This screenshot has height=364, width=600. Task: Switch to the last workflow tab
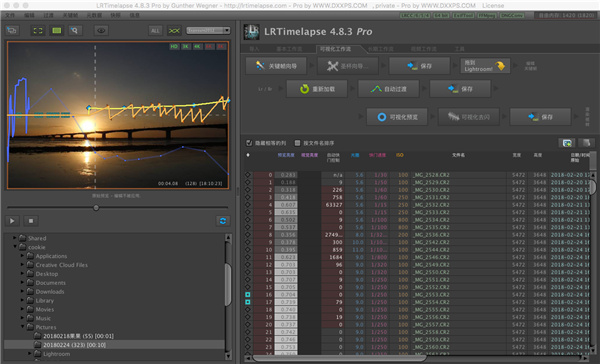(x=460, y=49)
